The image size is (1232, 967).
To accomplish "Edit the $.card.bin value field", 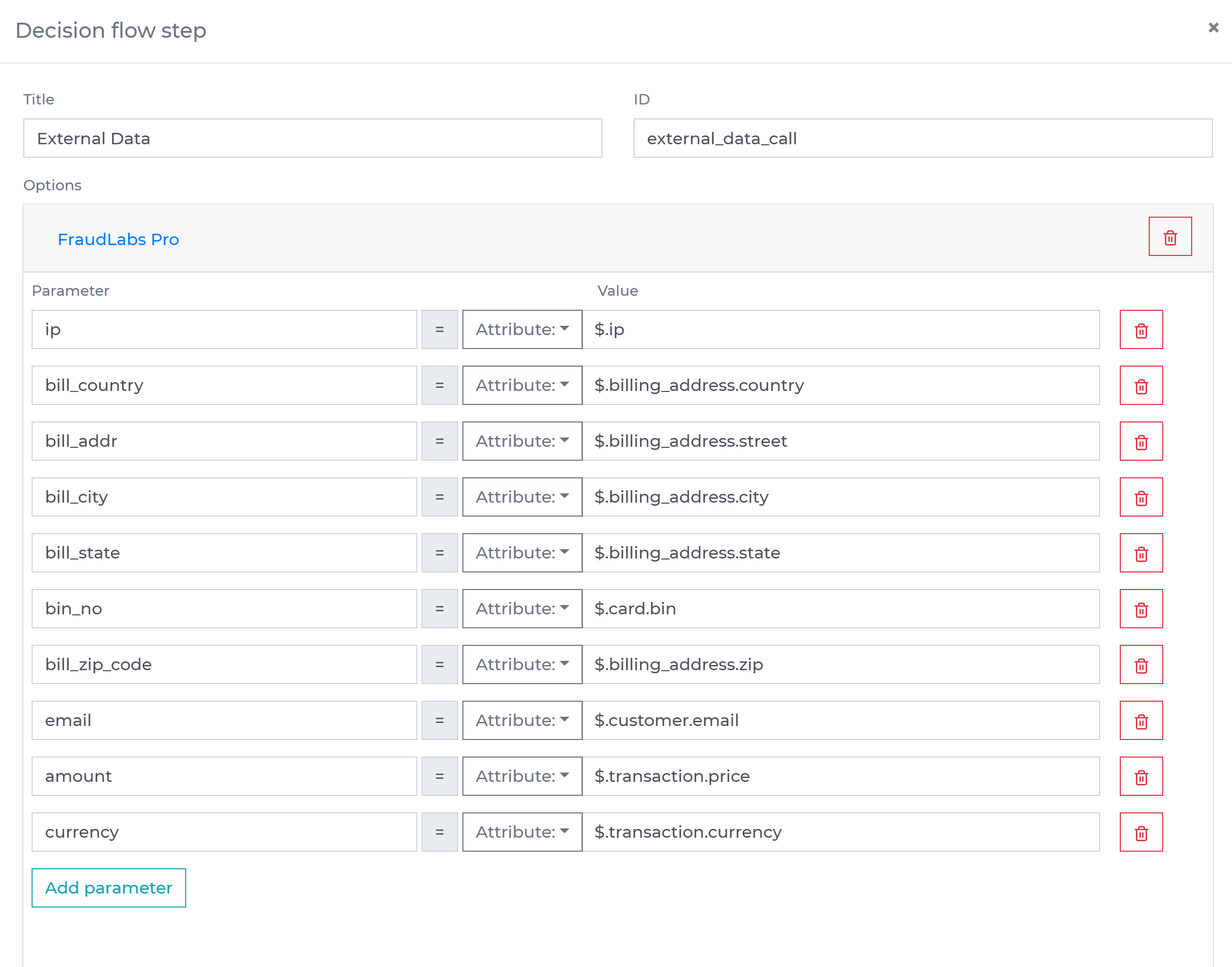I will (x=841, y=609).
